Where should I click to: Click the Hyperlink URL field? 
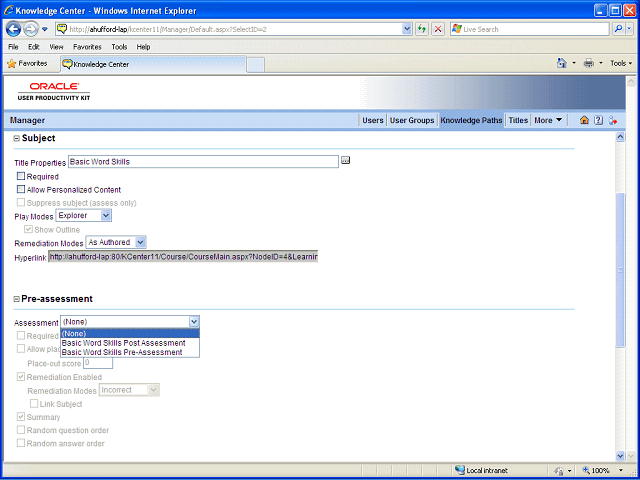[x=183, y=257]
